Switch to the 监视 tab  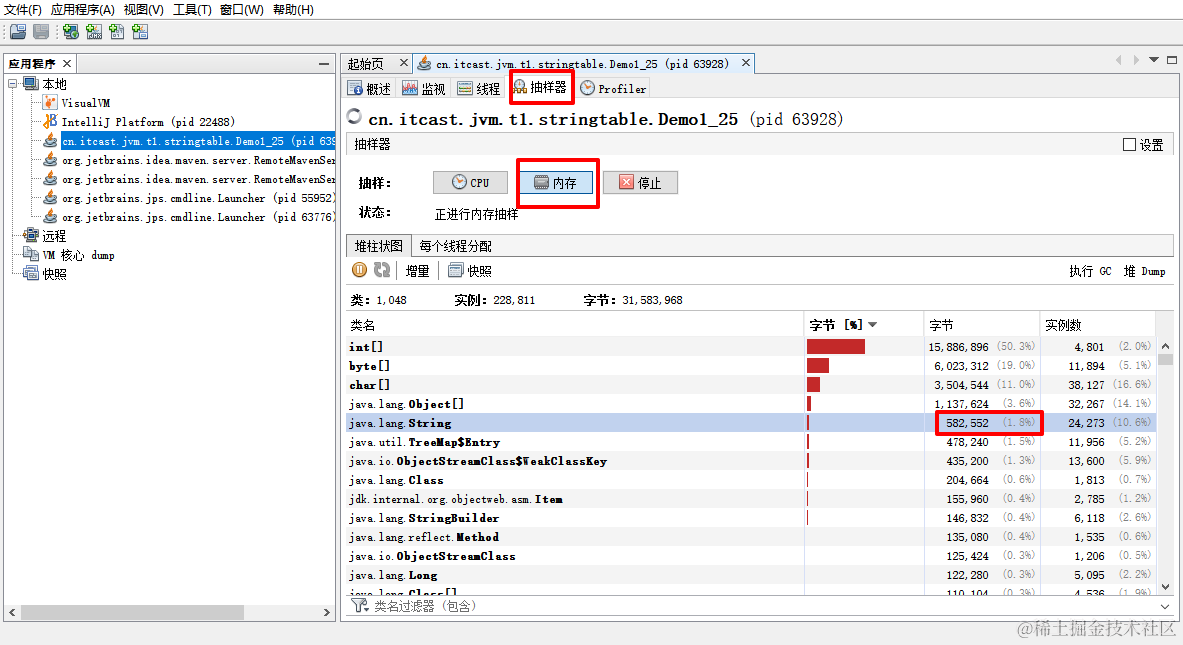pyautogui.click(x=424, y=89)
